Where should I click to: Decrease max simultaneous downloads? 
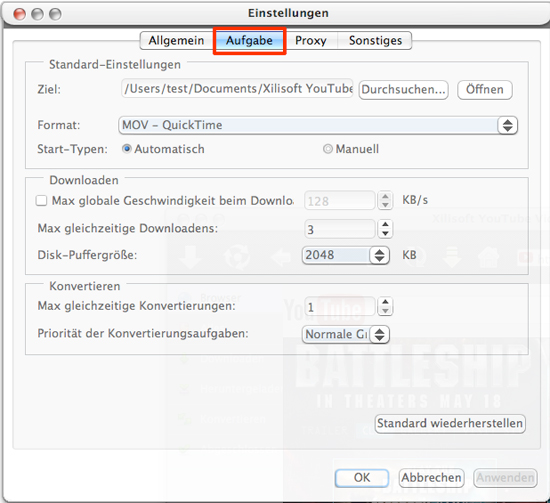(x=385, y=234)
